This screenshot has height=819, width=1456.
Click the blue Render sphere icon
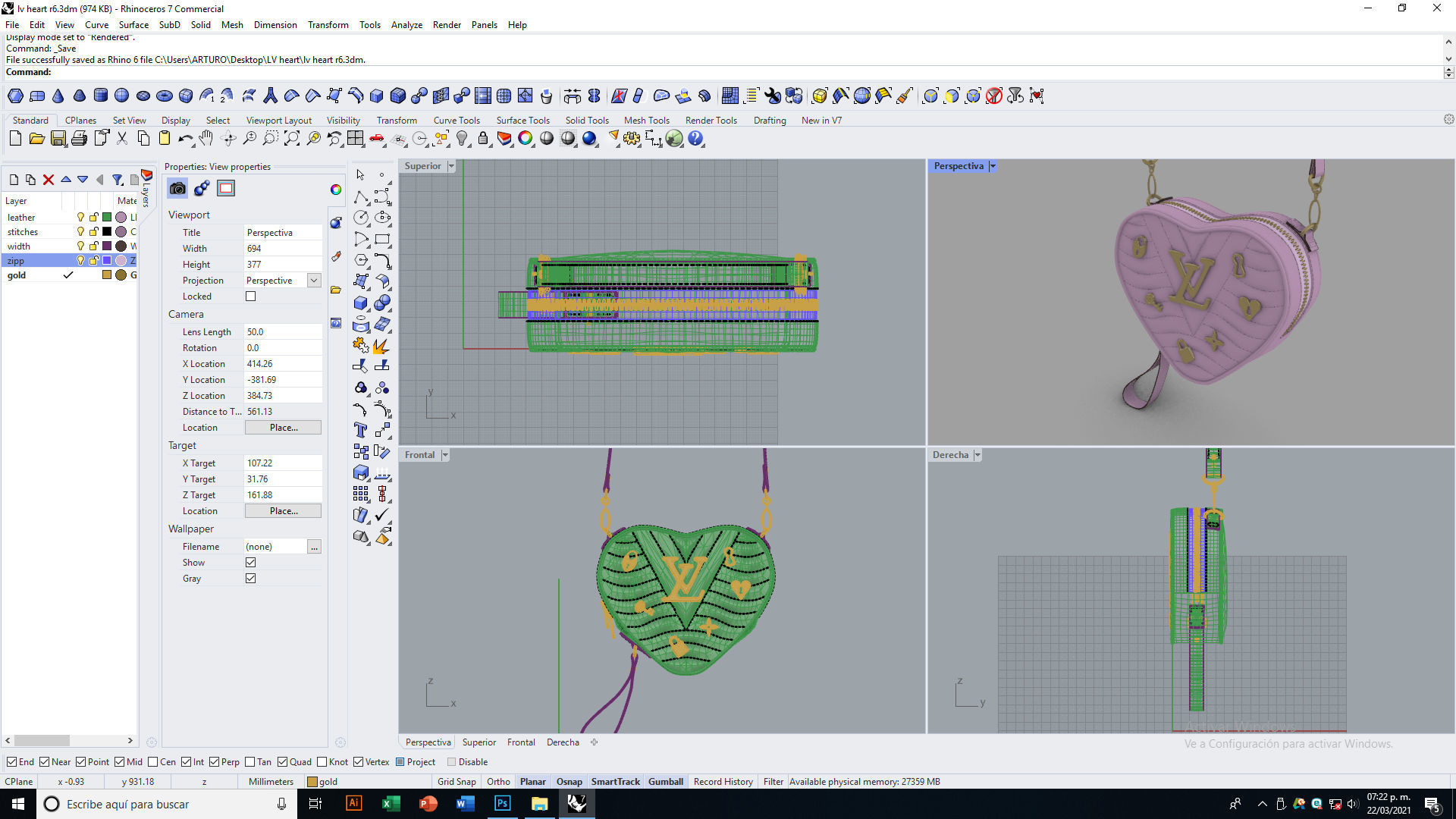coord(589,139)
